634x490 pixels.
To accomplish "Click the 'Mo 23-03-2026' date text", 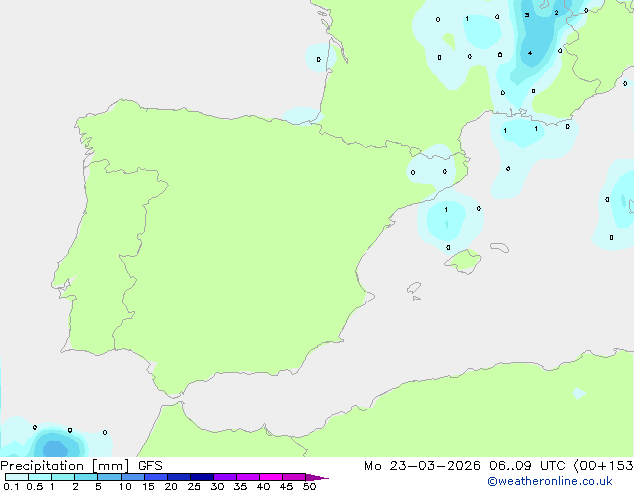I will 422,466.
